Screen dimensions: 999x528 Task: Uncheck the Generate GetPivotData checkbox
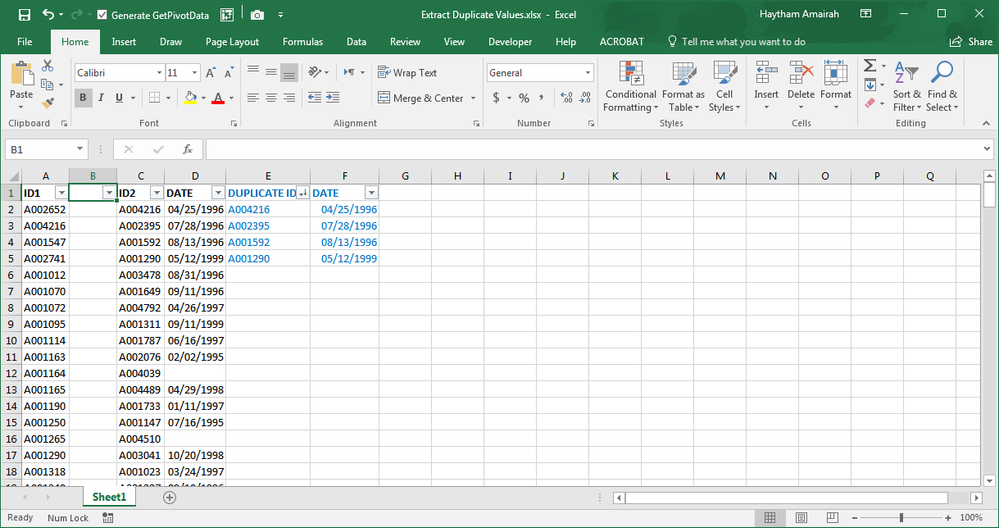[x=103, y=15]
